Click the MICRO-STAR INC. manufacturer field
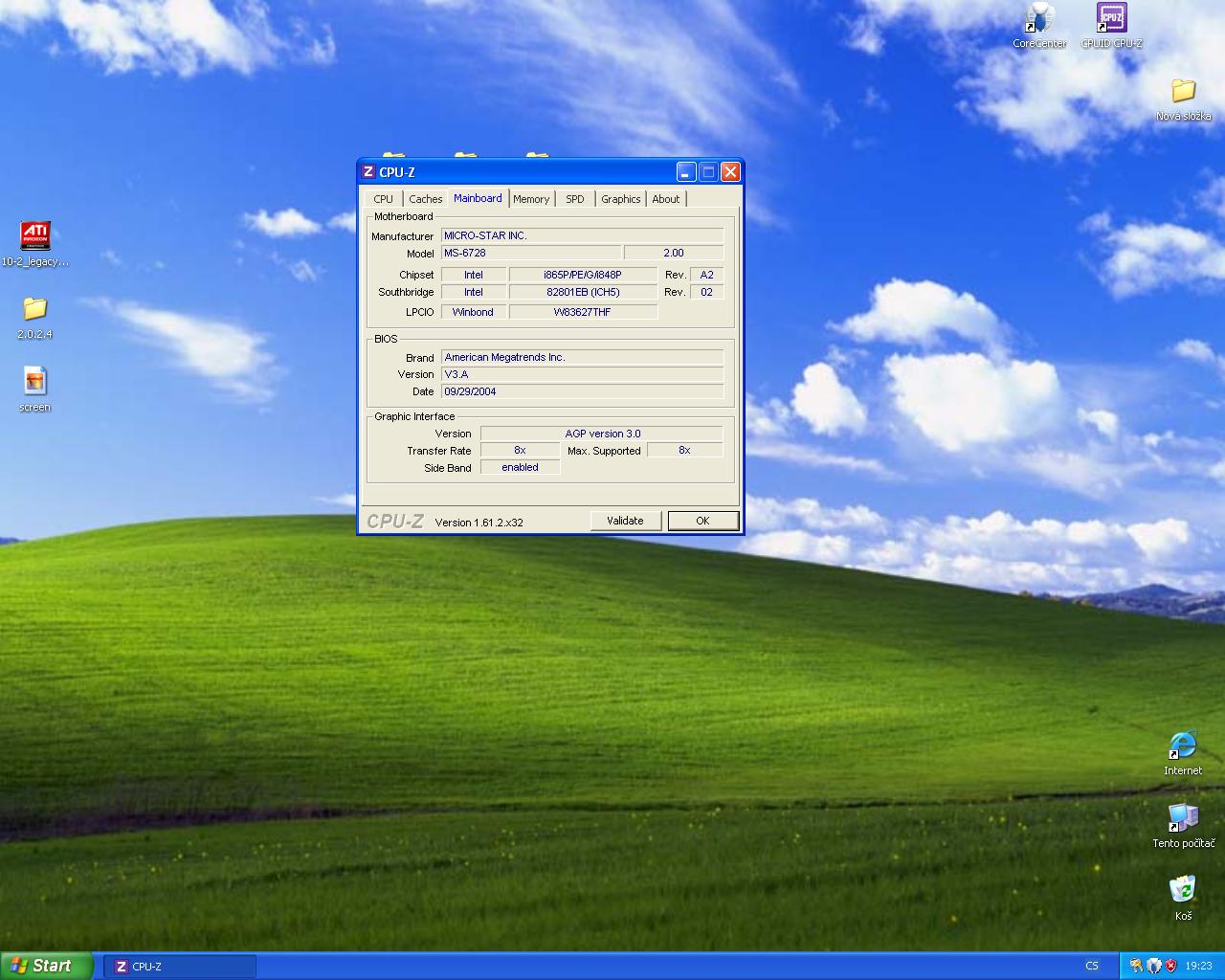 [x=582, y=235]
